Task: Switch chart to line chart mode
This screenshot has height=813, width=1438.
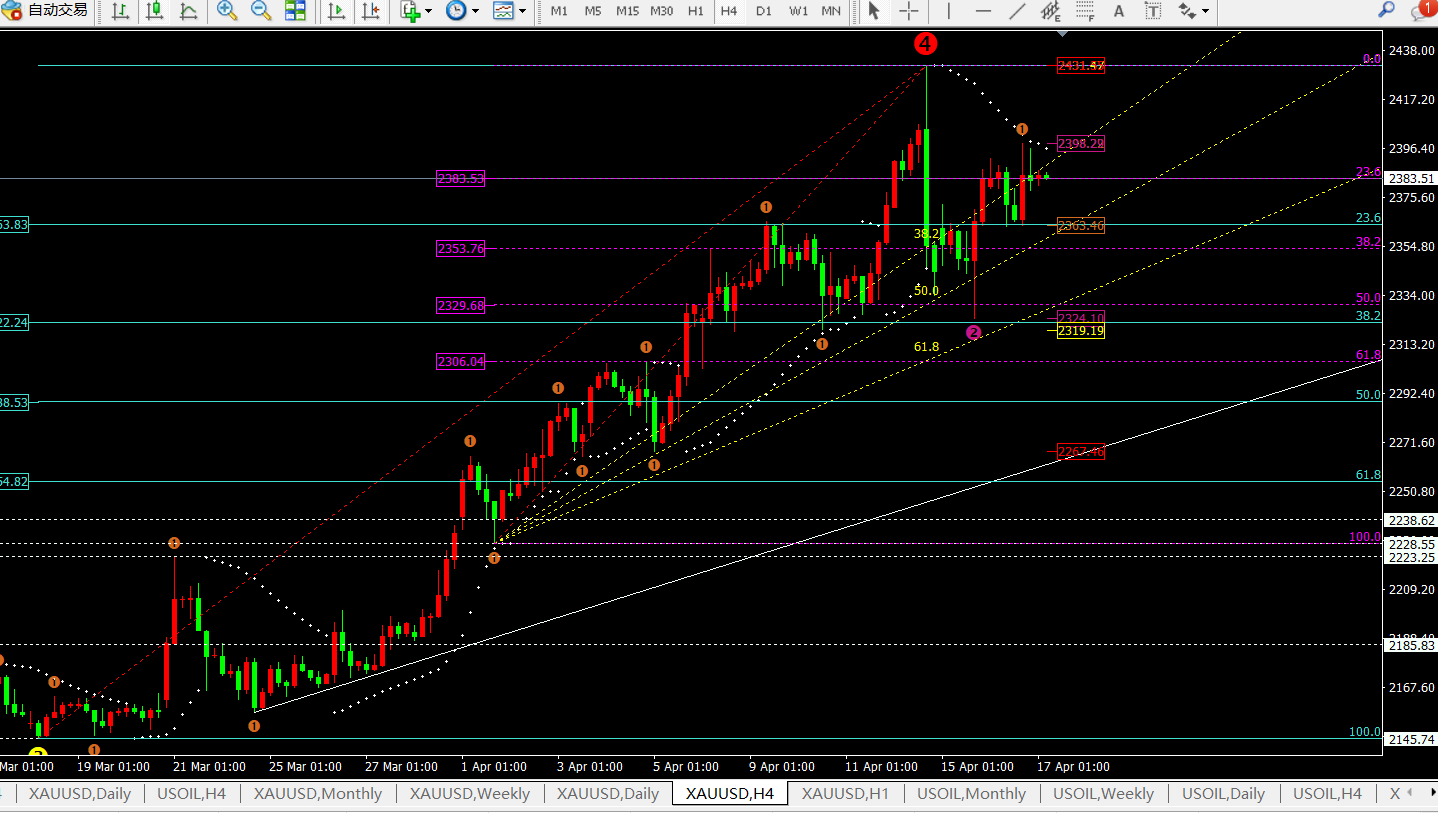Action: [188, 11]
